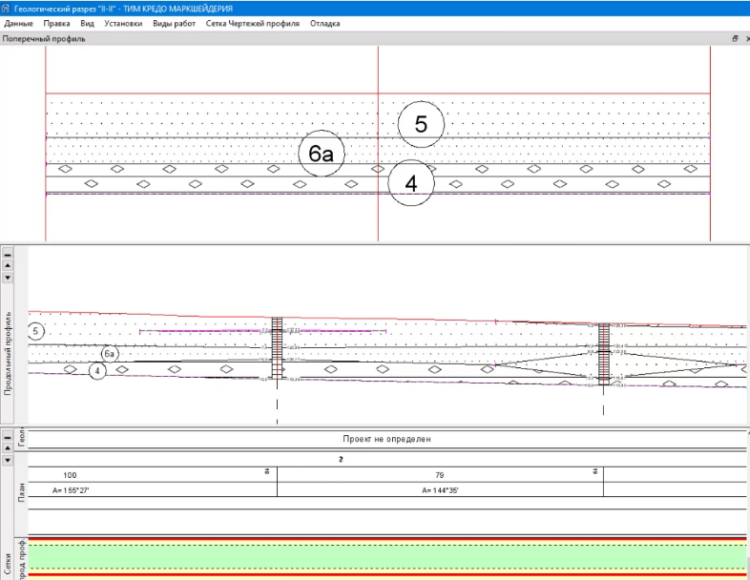Click the app icon in title bar
750x580 pixels.
tap(6, 8)
